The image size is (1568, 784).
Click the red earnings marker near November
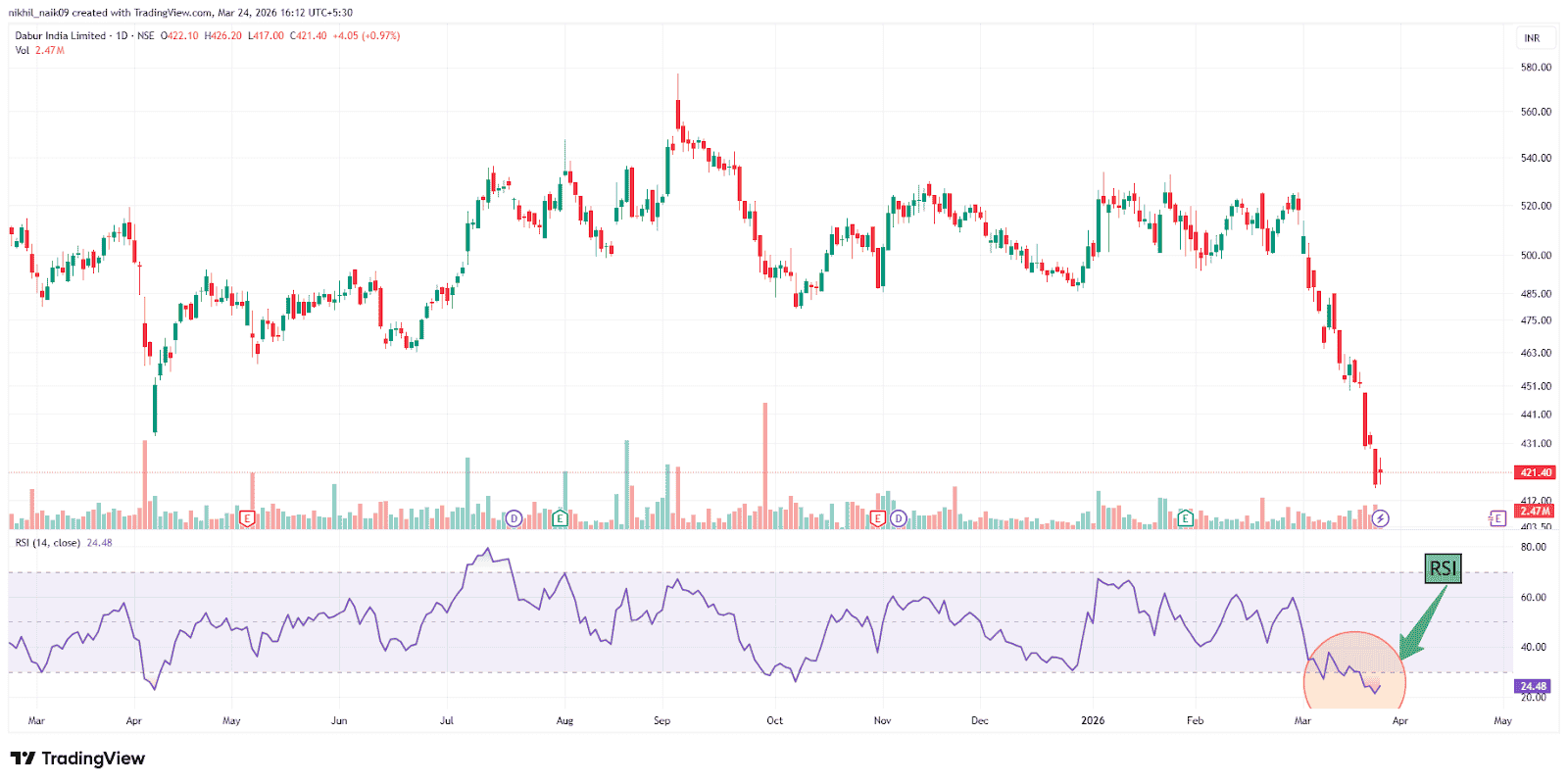[x=878, y=518]
